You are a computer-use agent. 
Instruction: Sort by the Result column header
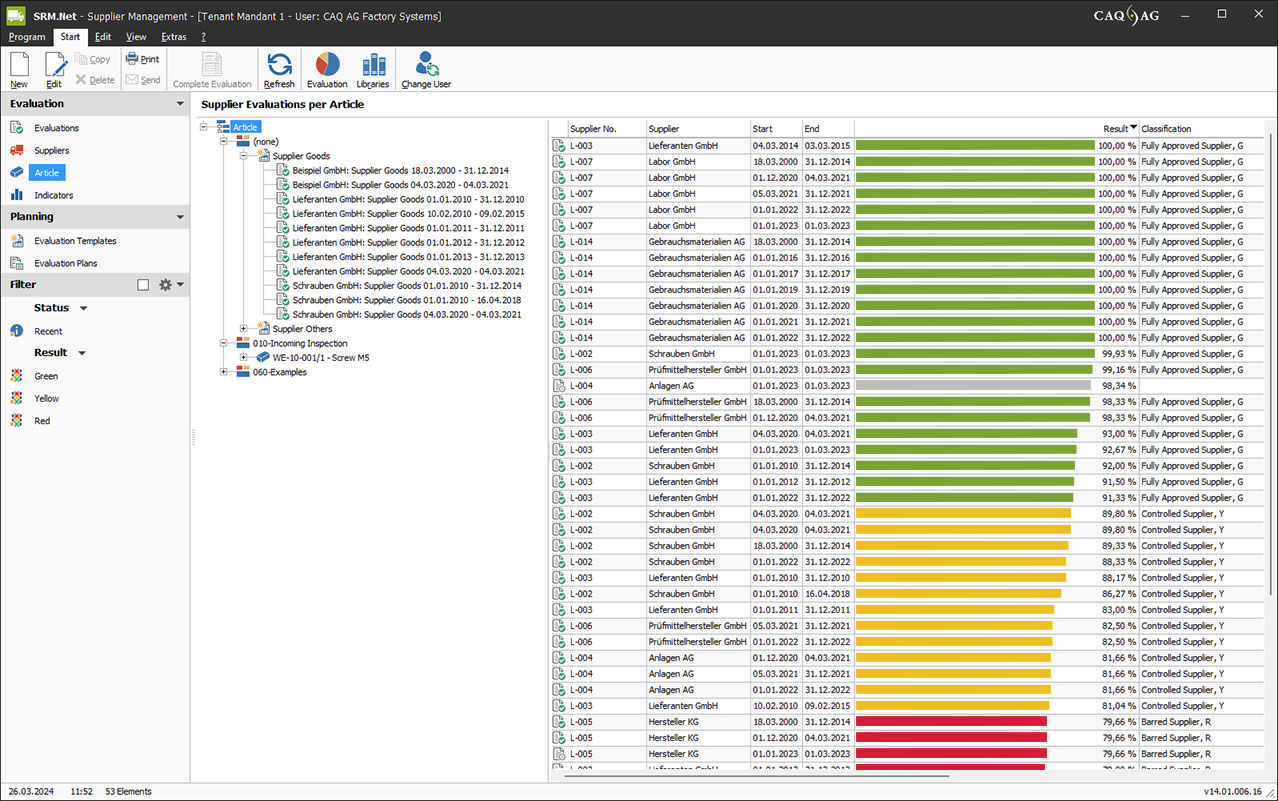(1115, 129)
